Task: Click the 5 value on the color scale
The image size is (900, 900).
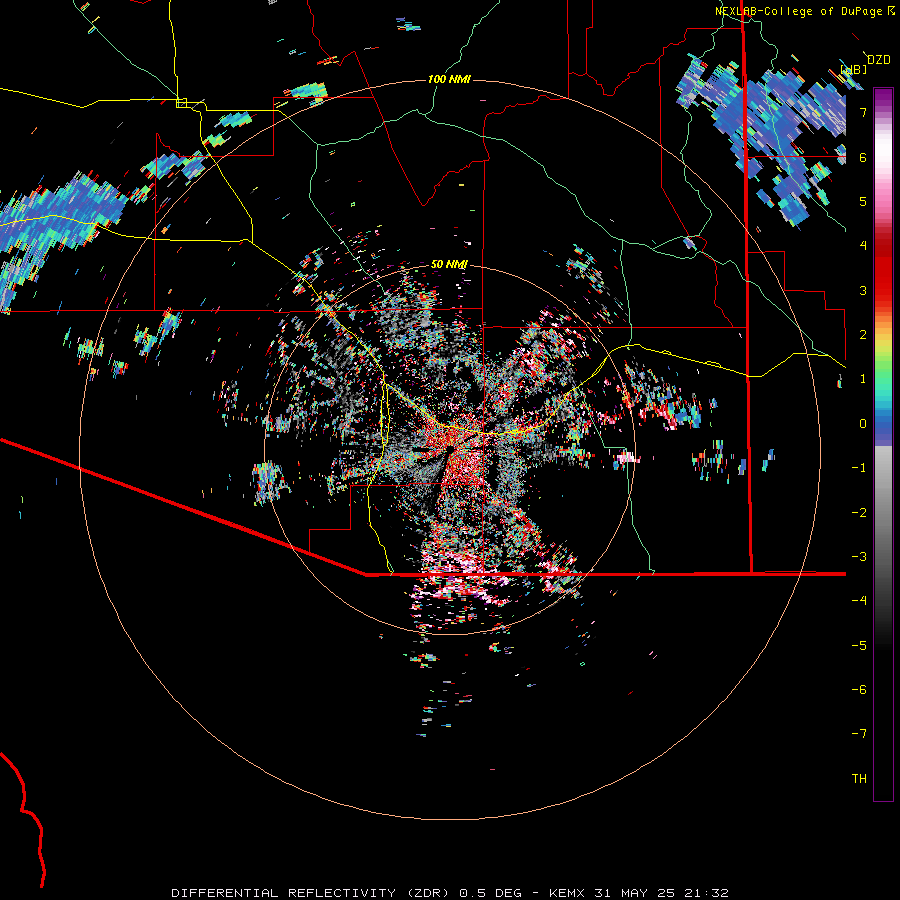Action: (x=863, y=201)
